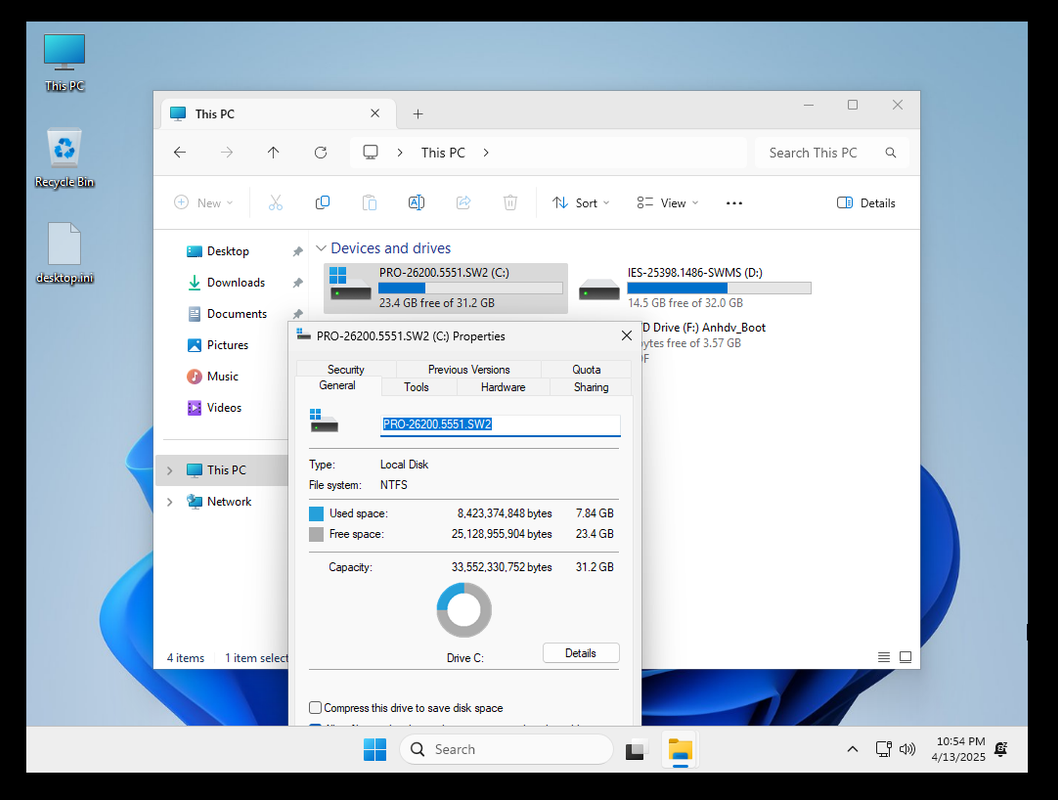1058x800 pixels.
Task: Select the Recycle Bin desktop icon
Action: (64, 159)
